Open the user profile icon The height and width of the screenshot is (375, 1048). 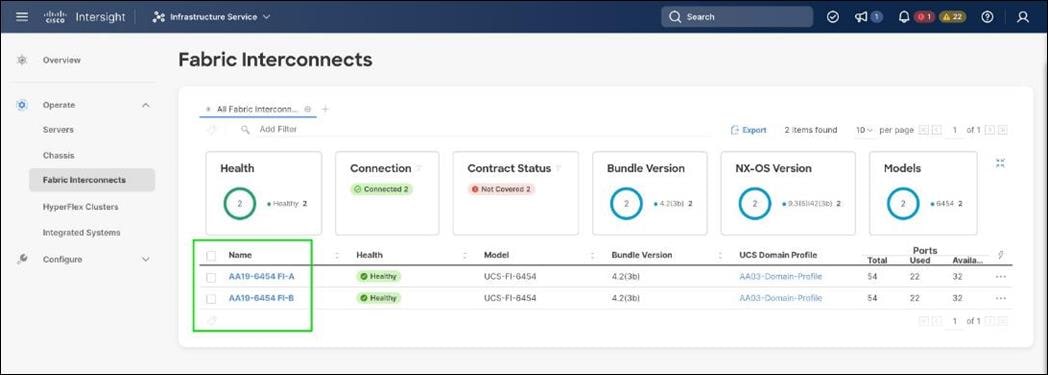(1023, 17)
